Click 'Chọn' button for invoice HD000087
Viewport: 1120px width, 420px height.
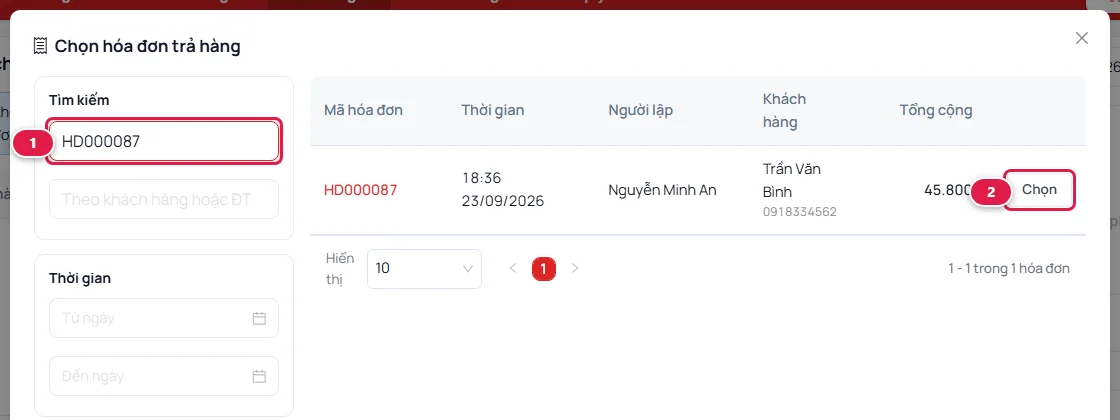(x=1039, y=190)
